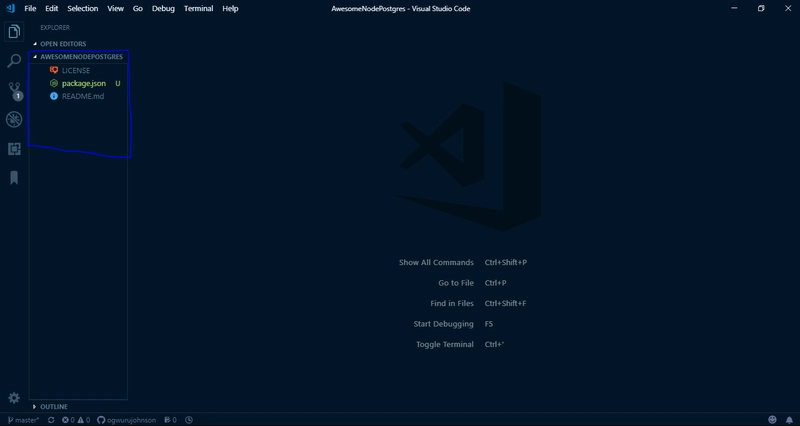Screen dimensions: 800x426
Task: Minimize the VS Code window
Action: tap(734, 8)
